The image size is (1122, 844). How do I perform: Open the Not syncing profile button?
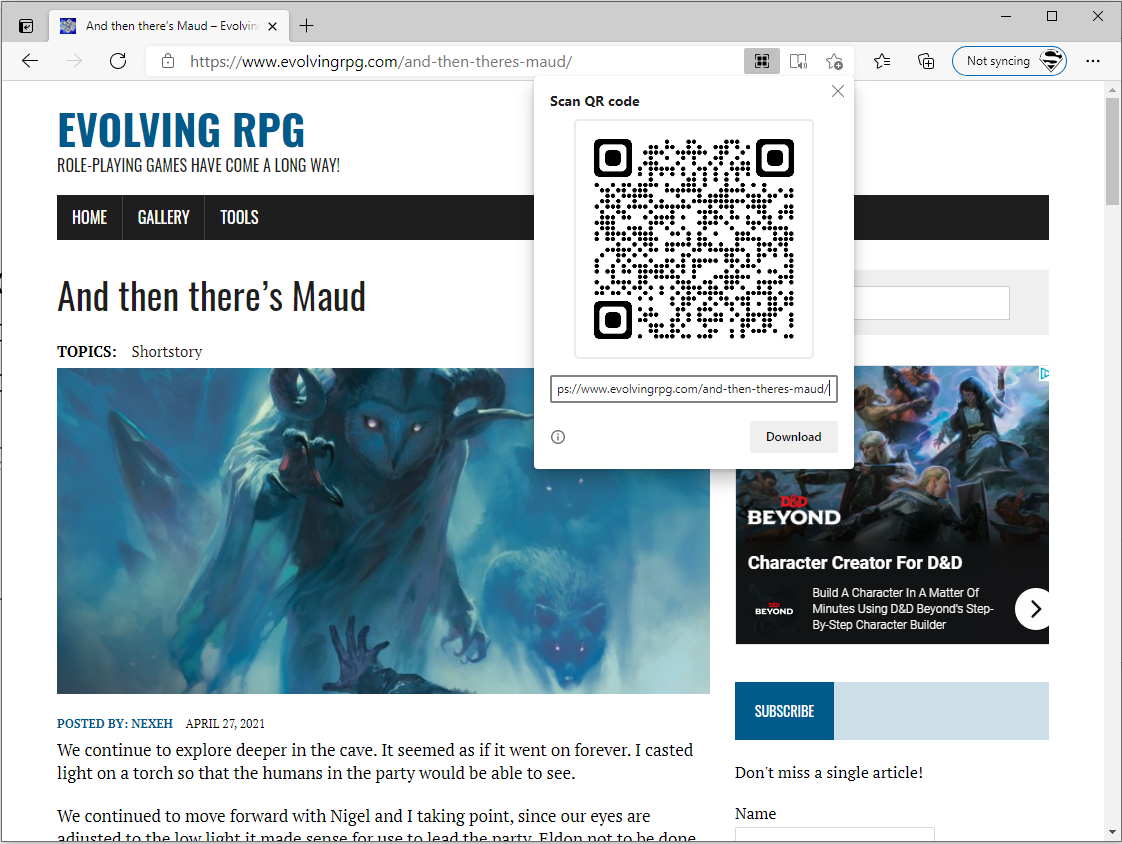tap(1009, 62)
